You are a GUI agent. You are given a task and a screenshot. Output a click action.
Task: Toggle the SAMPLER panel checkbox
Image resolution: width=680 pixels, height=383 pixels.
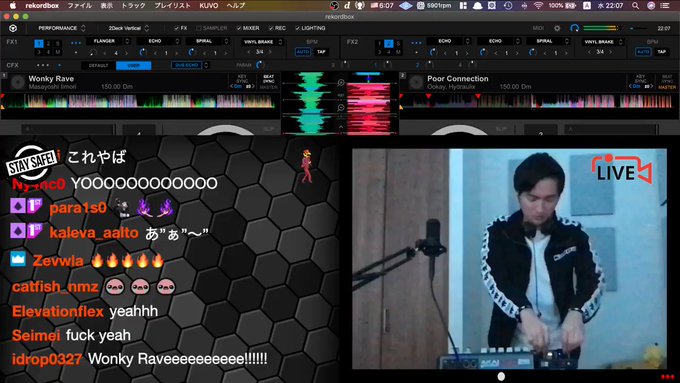pos(199,28)
